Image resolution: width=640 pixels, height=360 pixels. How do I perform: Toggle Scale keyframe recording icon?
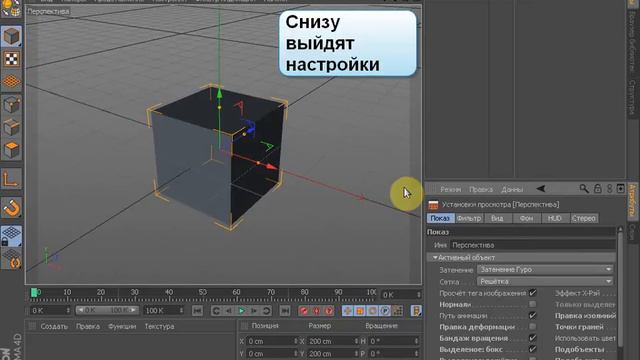click(360, 311)
